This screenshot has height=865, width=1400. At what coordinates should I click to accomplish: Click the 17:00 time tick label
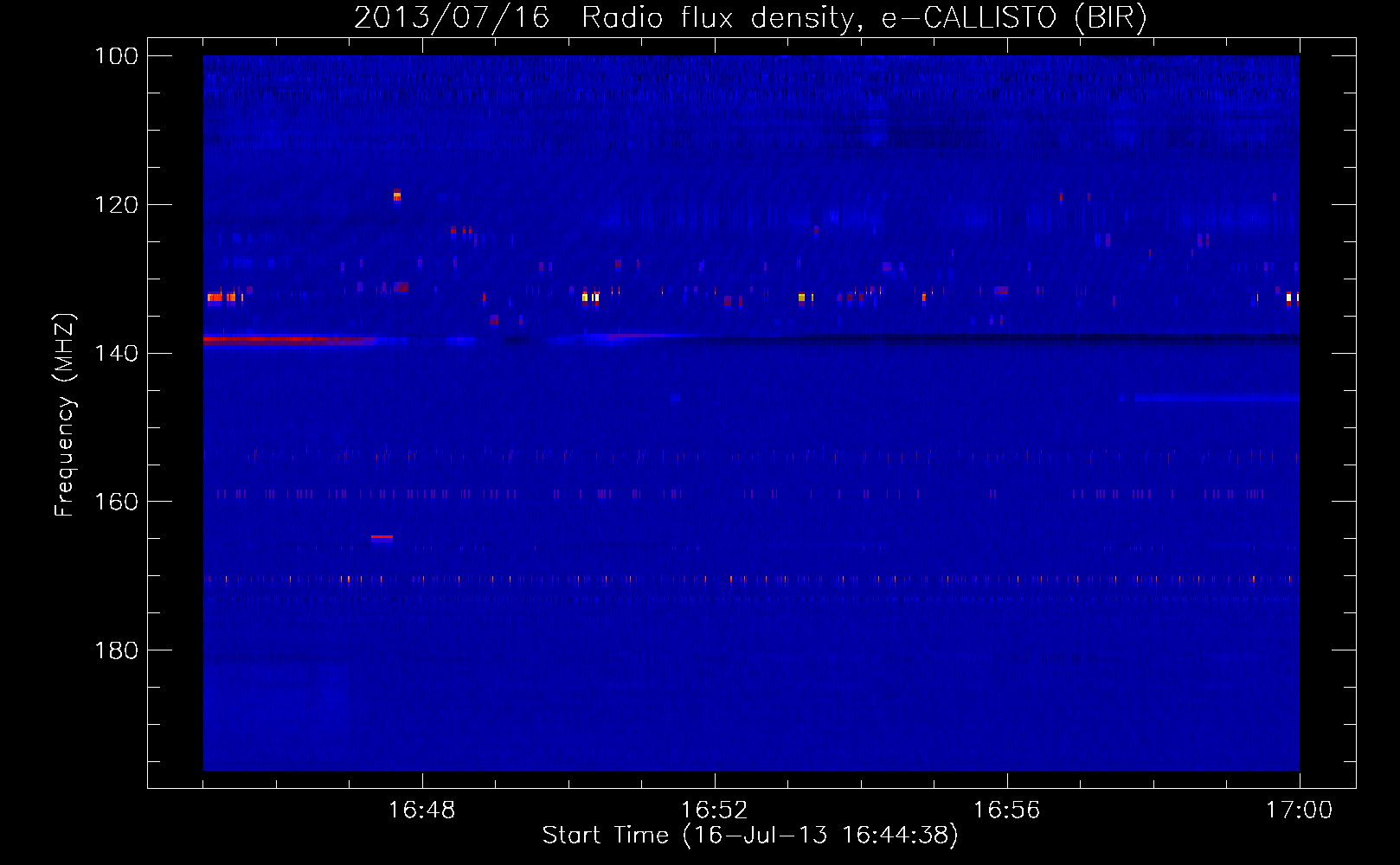(x=1299, y=811)
